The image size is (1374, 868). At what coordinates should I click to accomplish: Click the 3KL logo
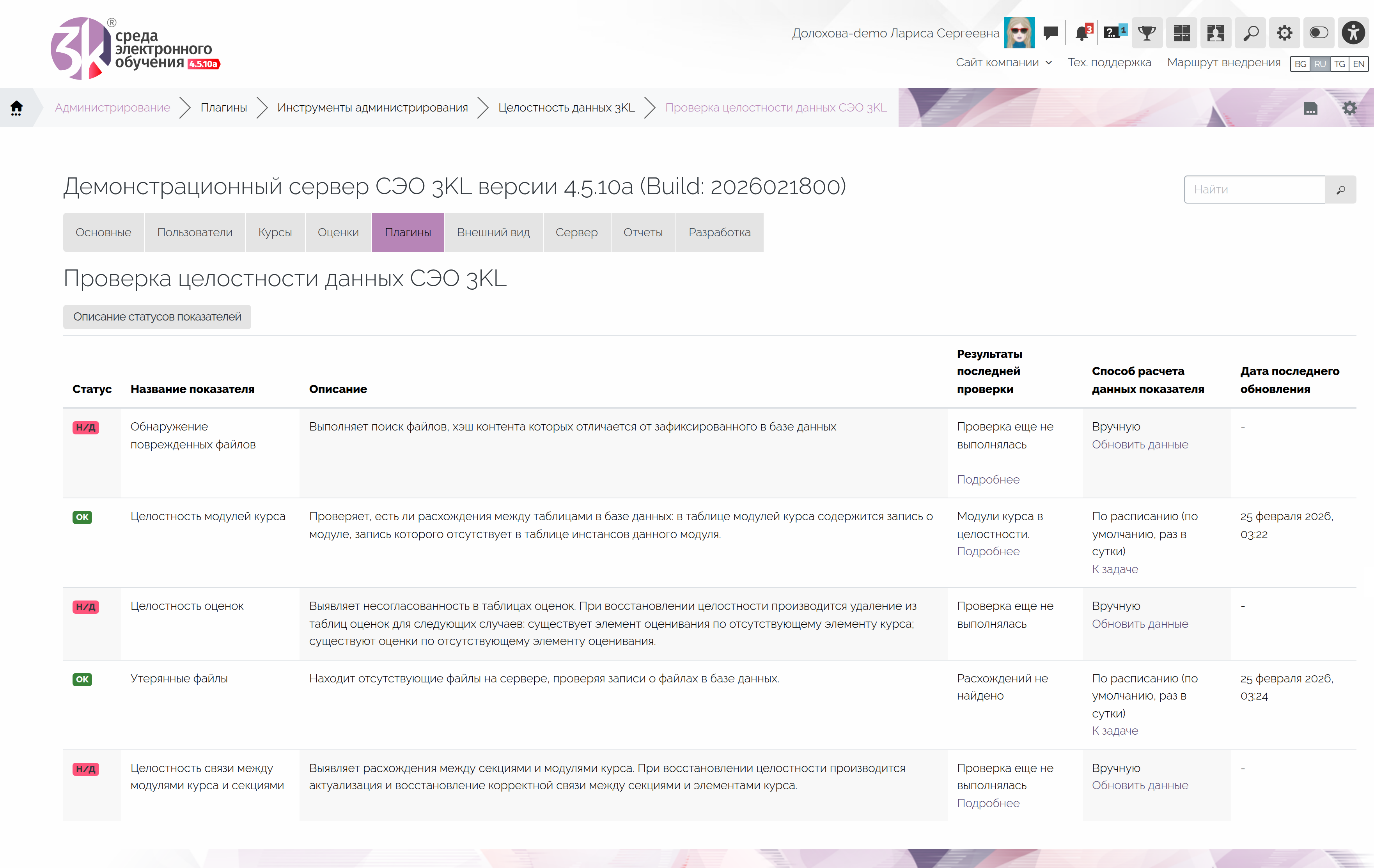(x=135, y=48)
